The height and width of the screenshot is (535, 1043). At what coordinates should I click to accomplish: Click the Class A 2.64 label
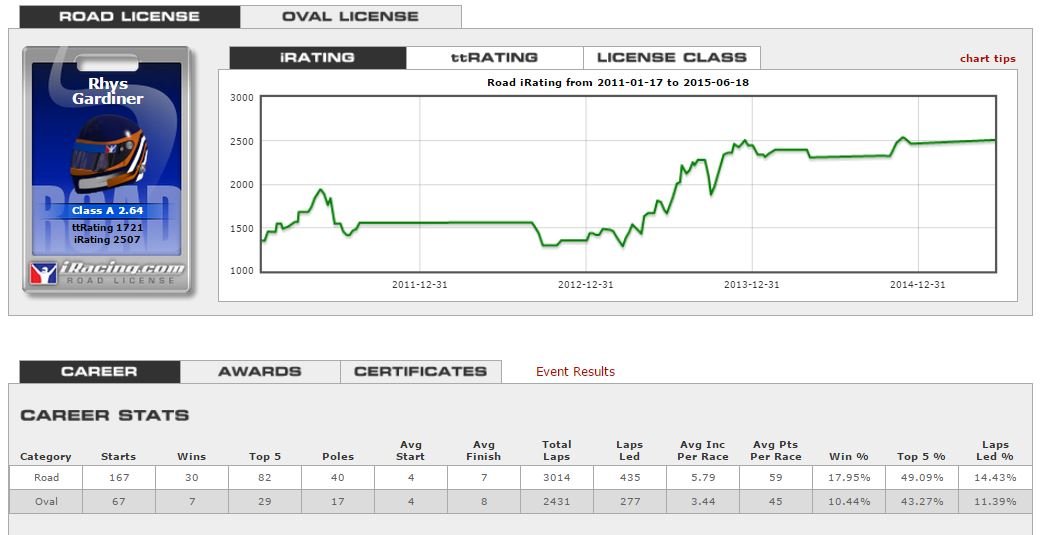[108, 210]
